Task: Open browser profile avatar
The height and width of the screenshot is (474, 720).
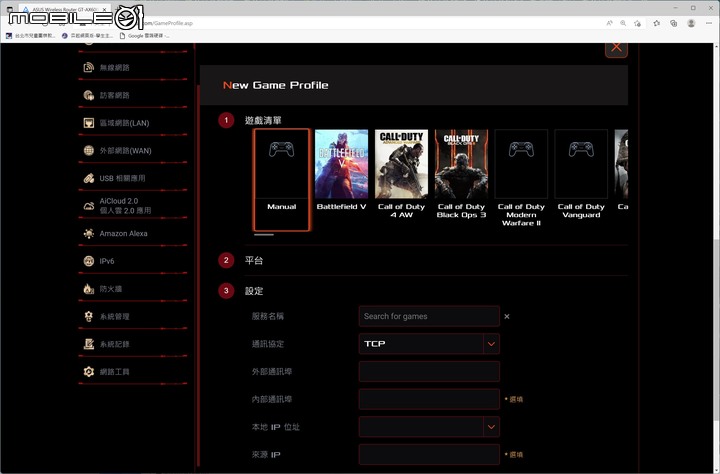Action: click(691, 23)
